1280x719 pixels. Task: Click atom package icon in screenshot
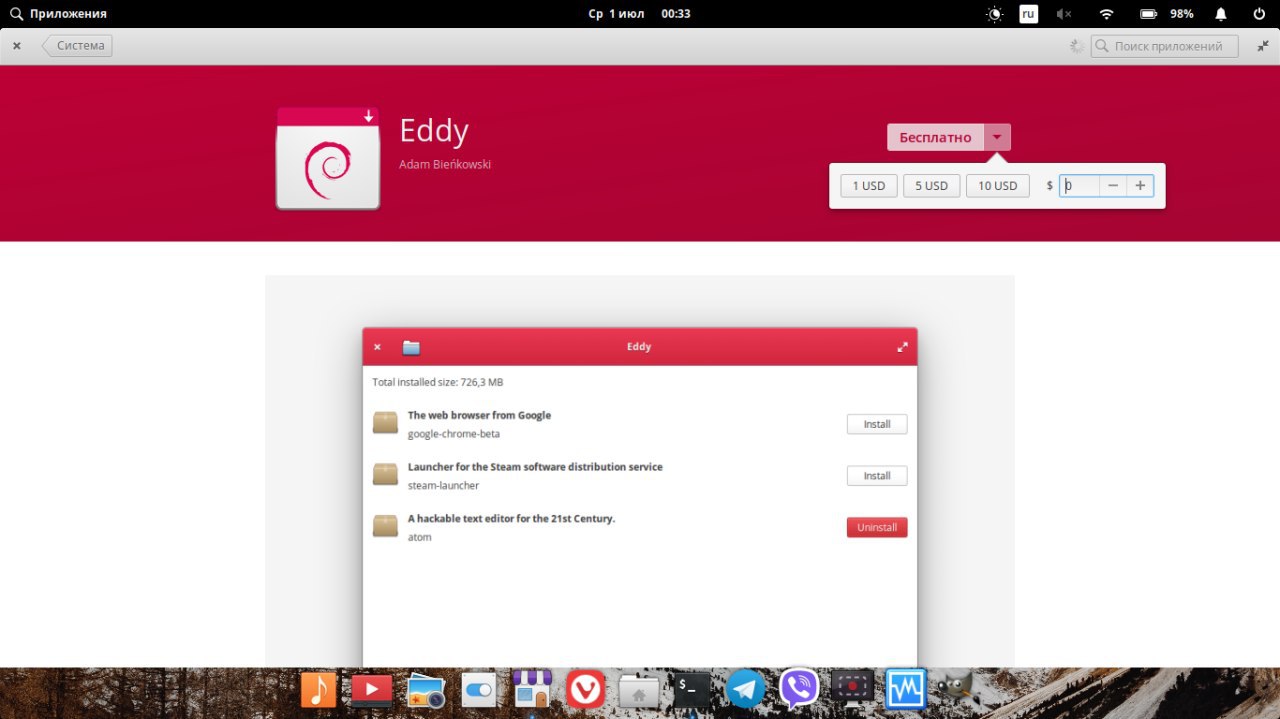click(x=385, y=525)
